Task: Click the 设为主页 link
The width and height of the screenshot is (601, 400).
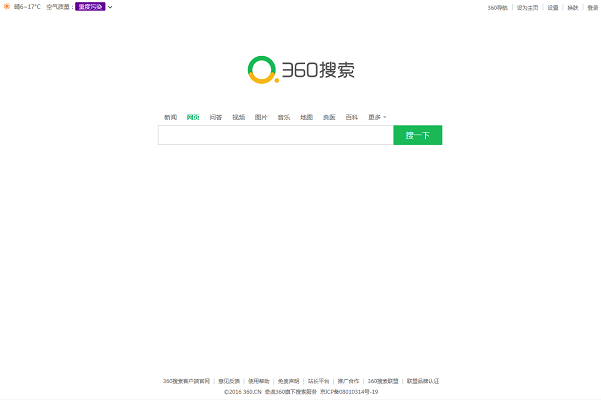Action: (527, 8)
